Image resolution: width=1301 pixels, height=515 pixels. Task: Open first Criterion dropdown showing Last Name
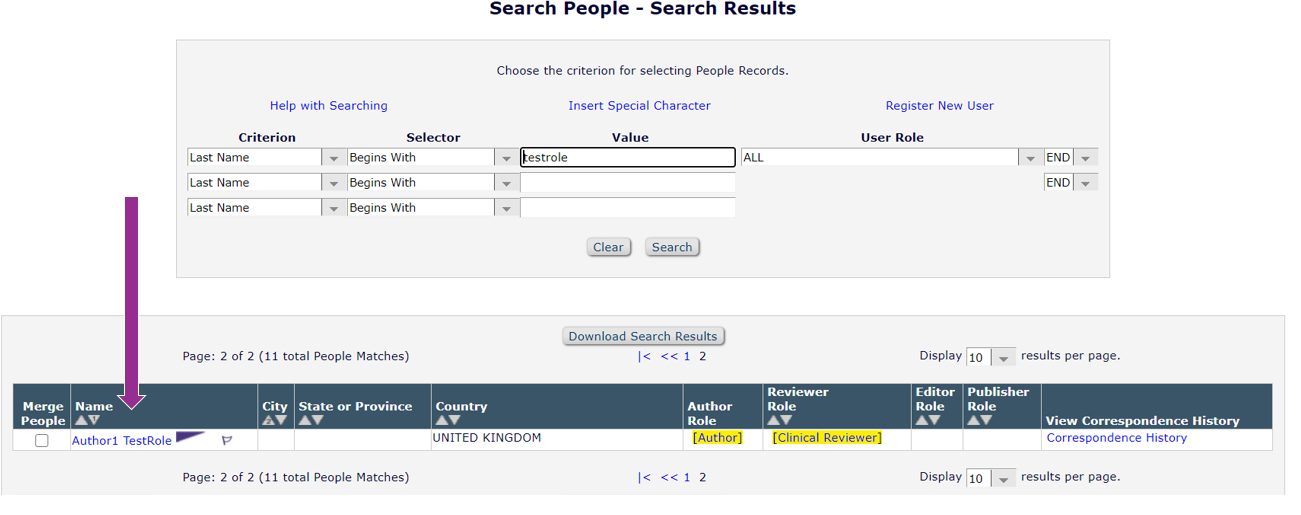pyautogui.click(x=334, y=158)
